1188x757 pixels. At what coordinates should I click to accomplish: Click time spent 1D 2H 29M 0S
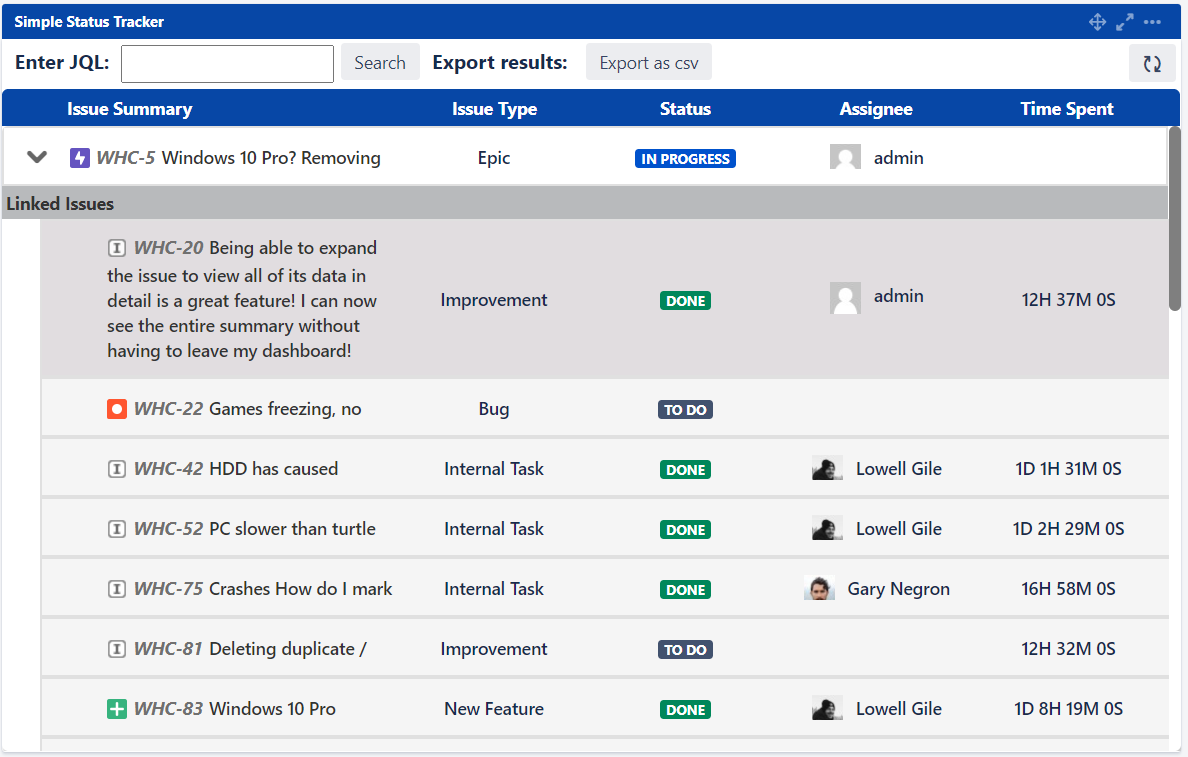[x=1068, y=529]
